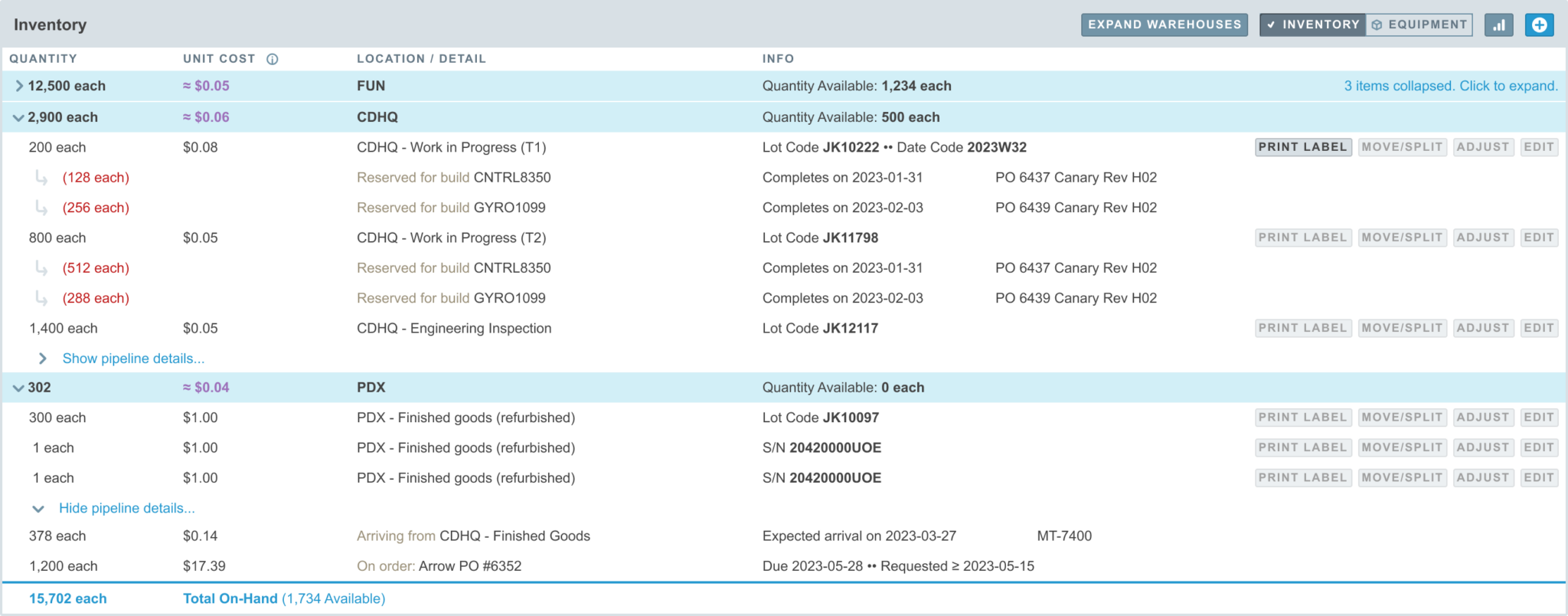Screen dimensions: 1568x616
Task: Adjust quantity for lot JK12117
Action: (1482, 328)
